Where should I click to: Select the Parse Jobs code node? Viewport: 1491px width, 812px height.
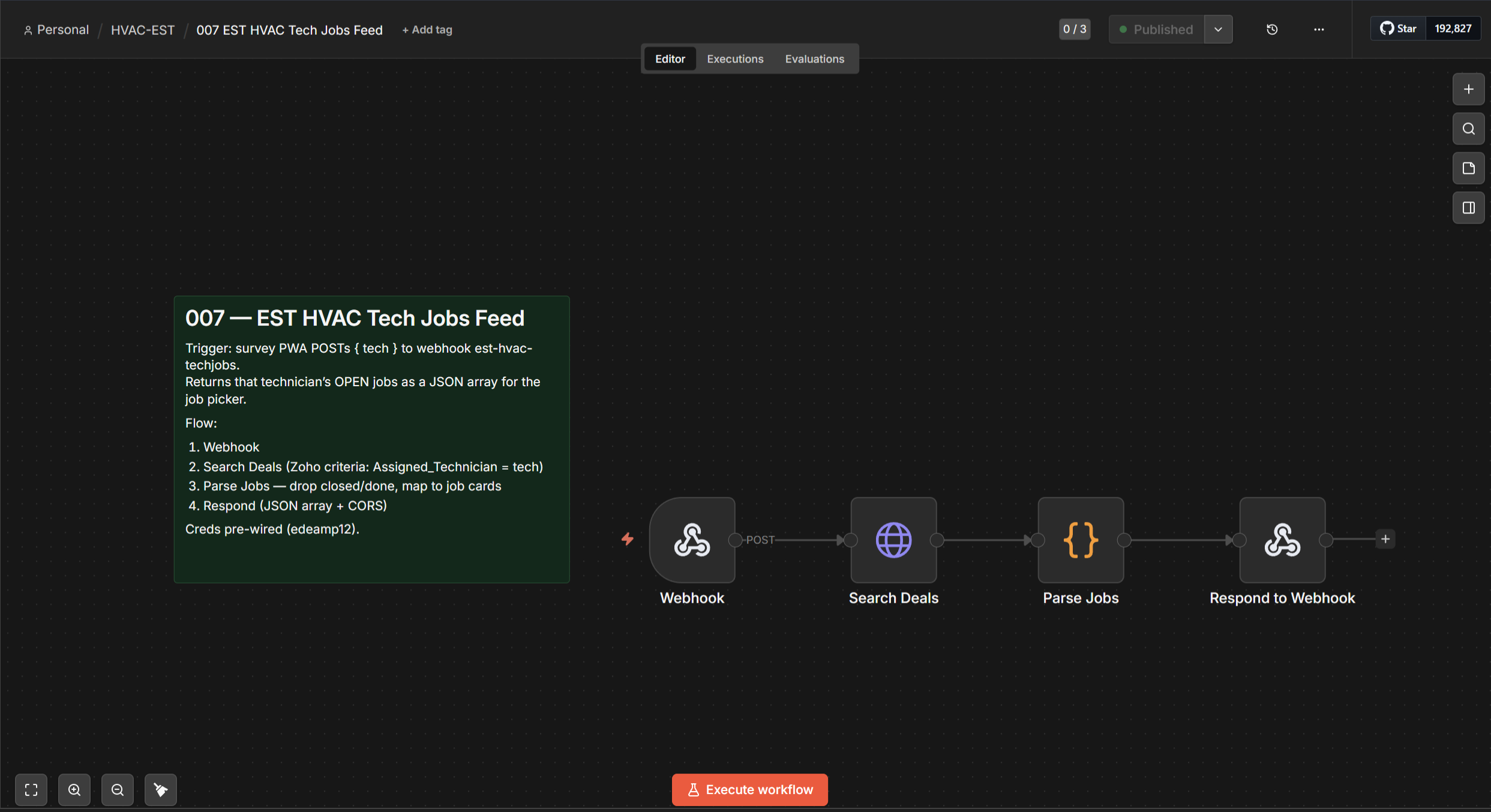coord(1081,540)
